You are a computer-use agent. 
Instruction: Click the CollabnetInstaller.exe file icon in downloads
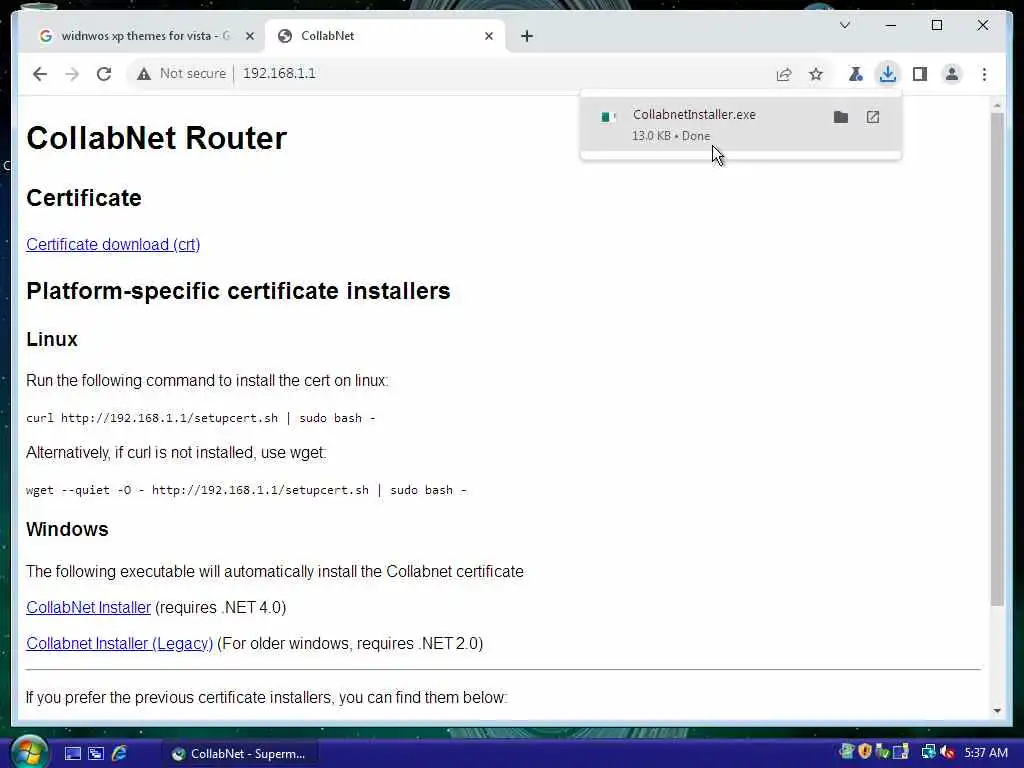click(x=608, y=117)
